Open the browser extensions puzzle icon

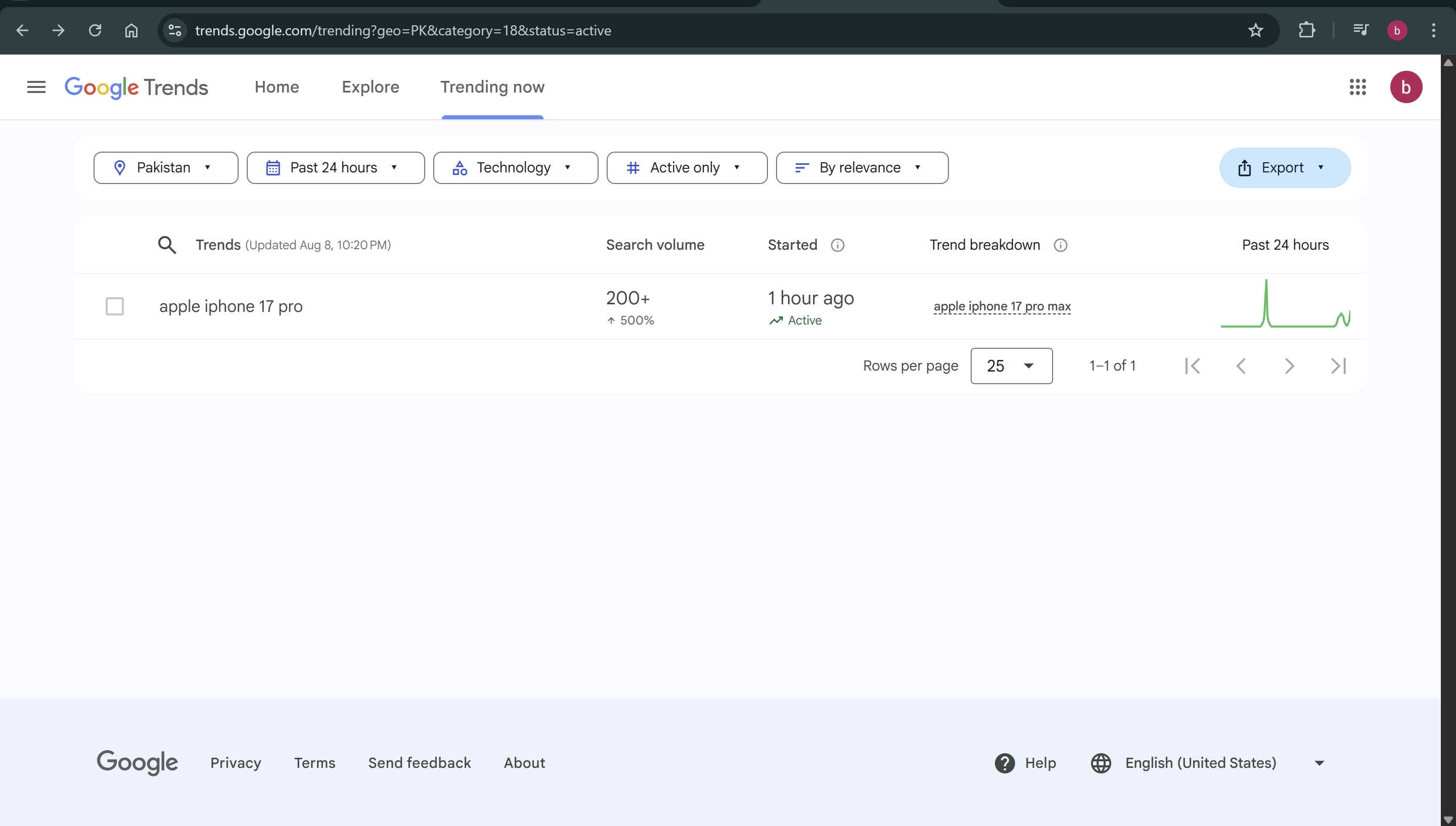point(1306,31)
